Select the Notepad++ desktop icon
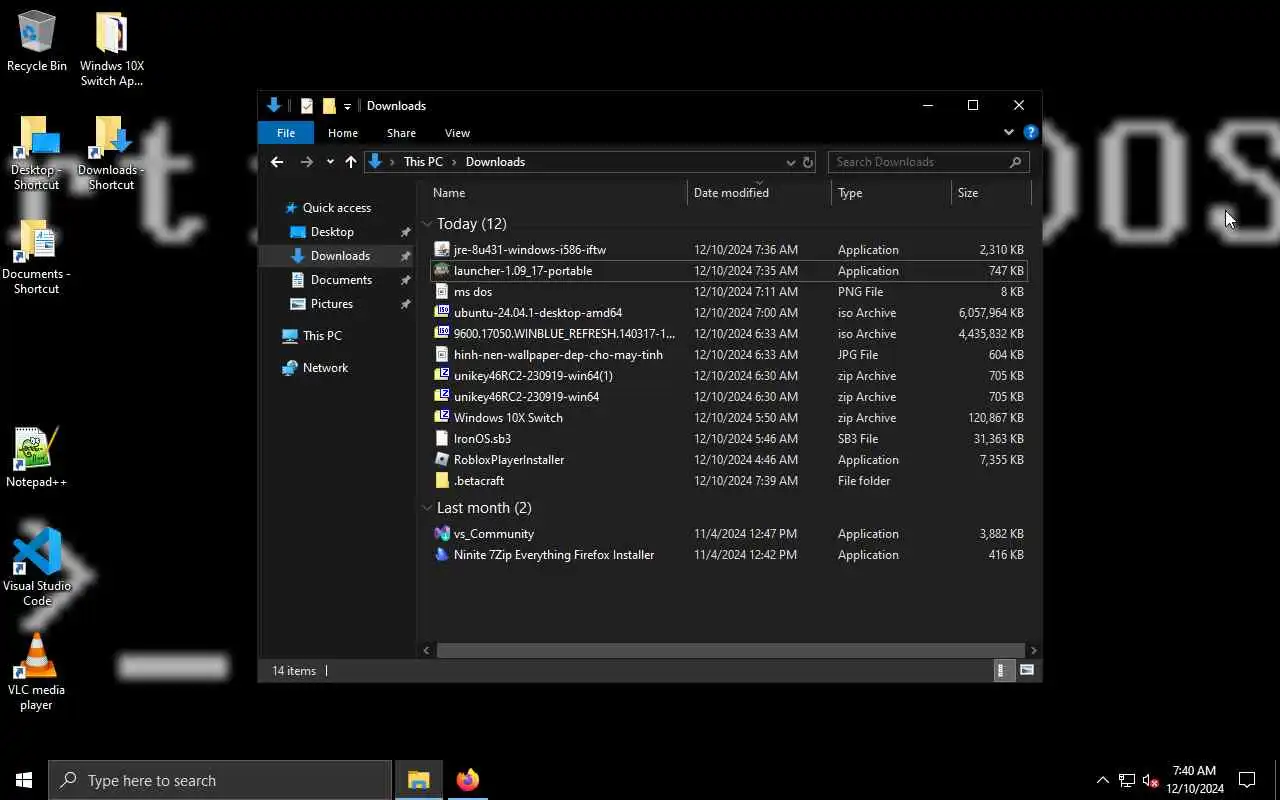 pyautogui.click(x=37, y=458)
